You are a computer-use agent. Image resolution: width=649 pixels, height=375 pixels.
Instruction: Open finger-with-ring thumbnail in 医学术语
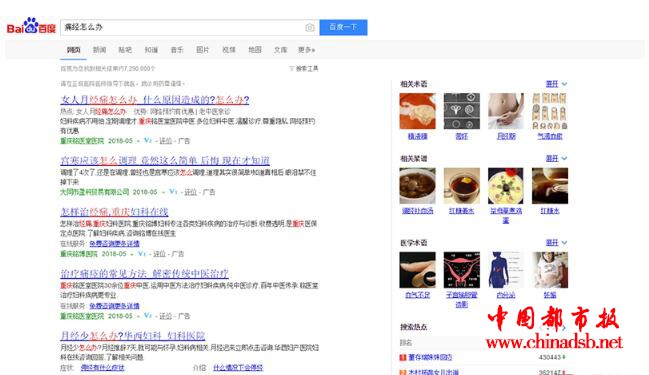point(417,270)
